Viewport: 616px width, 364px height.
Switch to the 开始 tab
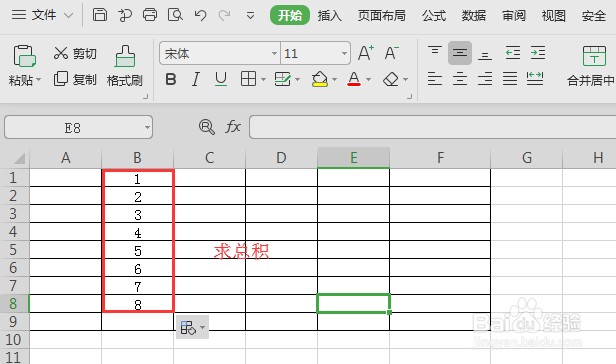(x=290, y=15)
